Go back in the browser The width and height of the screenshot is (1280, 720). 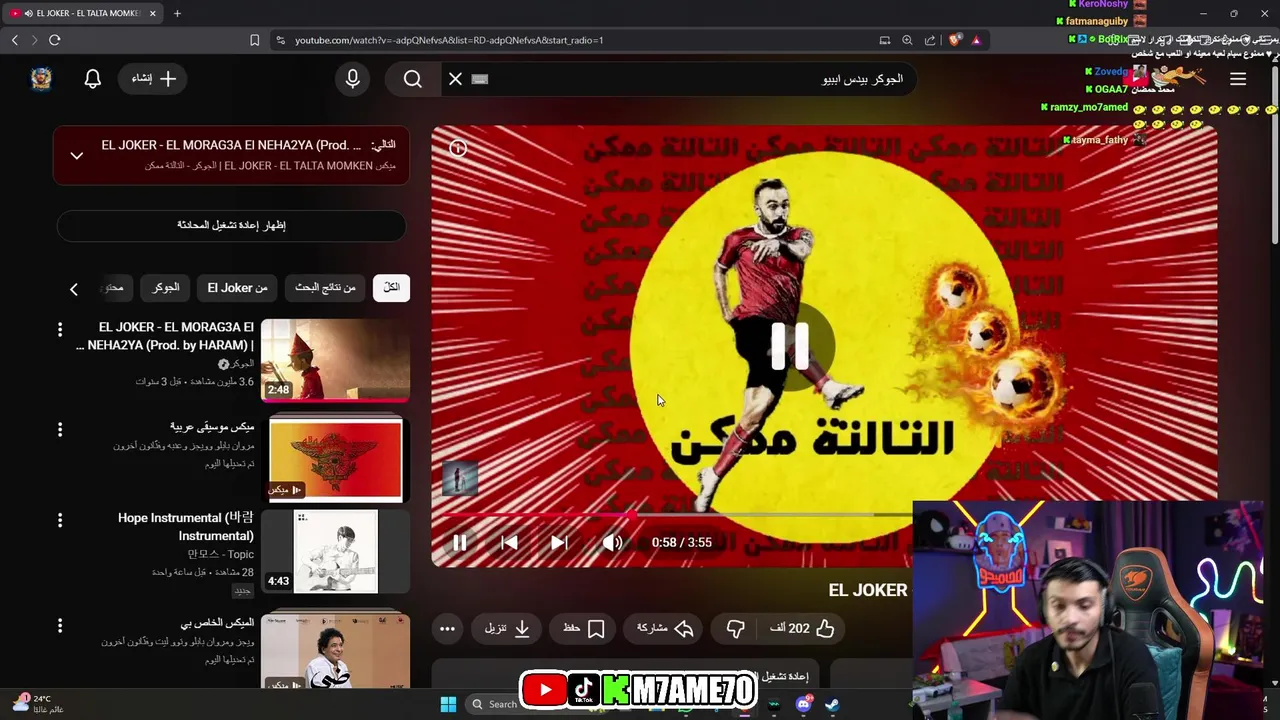tap(14, 40)
